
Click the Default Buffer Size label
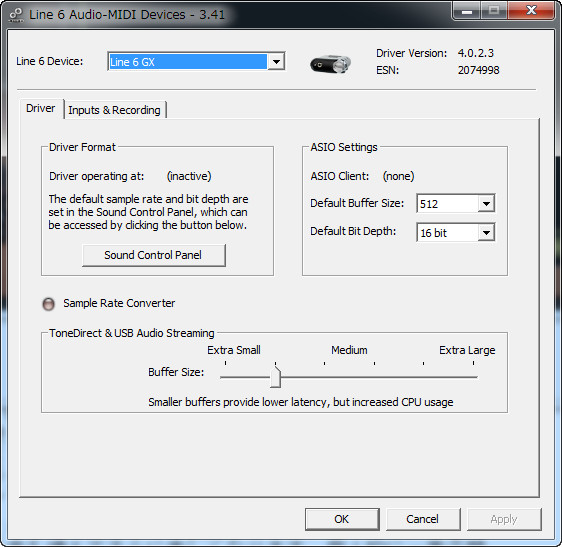(x=357, y=203)
